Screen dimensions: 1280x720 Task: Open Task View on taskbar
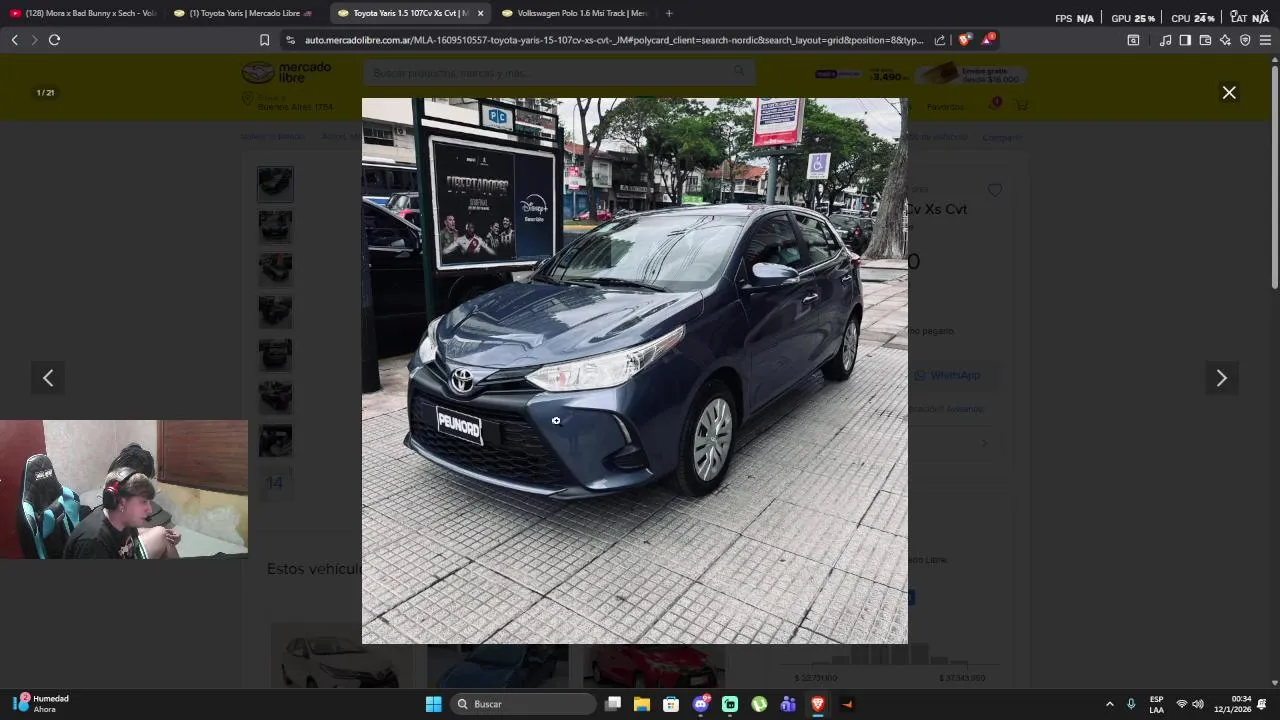pyautogui.click(x=613, y=704)
